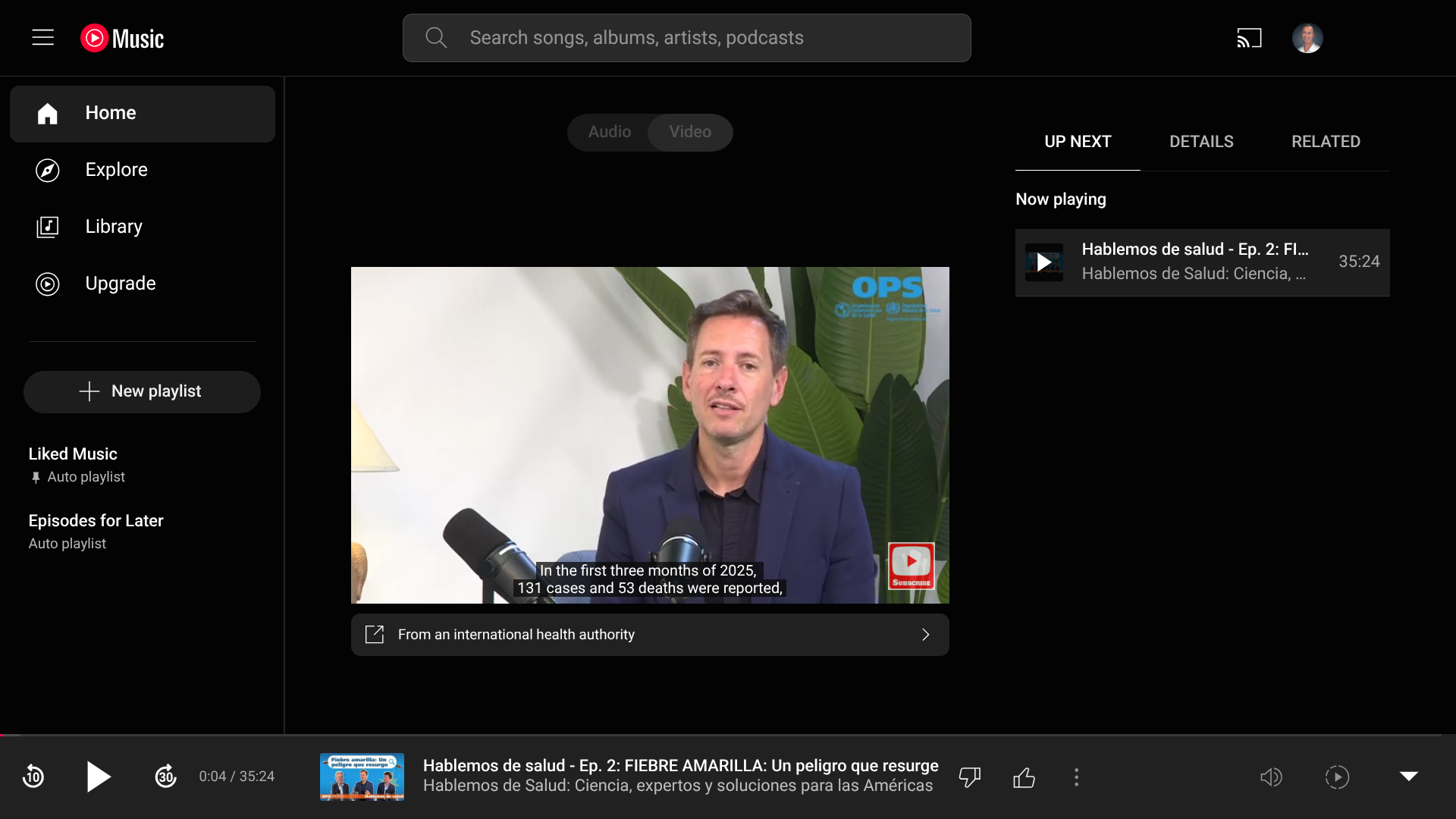
Task: Open the three-dot more actions menu
Action: 1076,777
